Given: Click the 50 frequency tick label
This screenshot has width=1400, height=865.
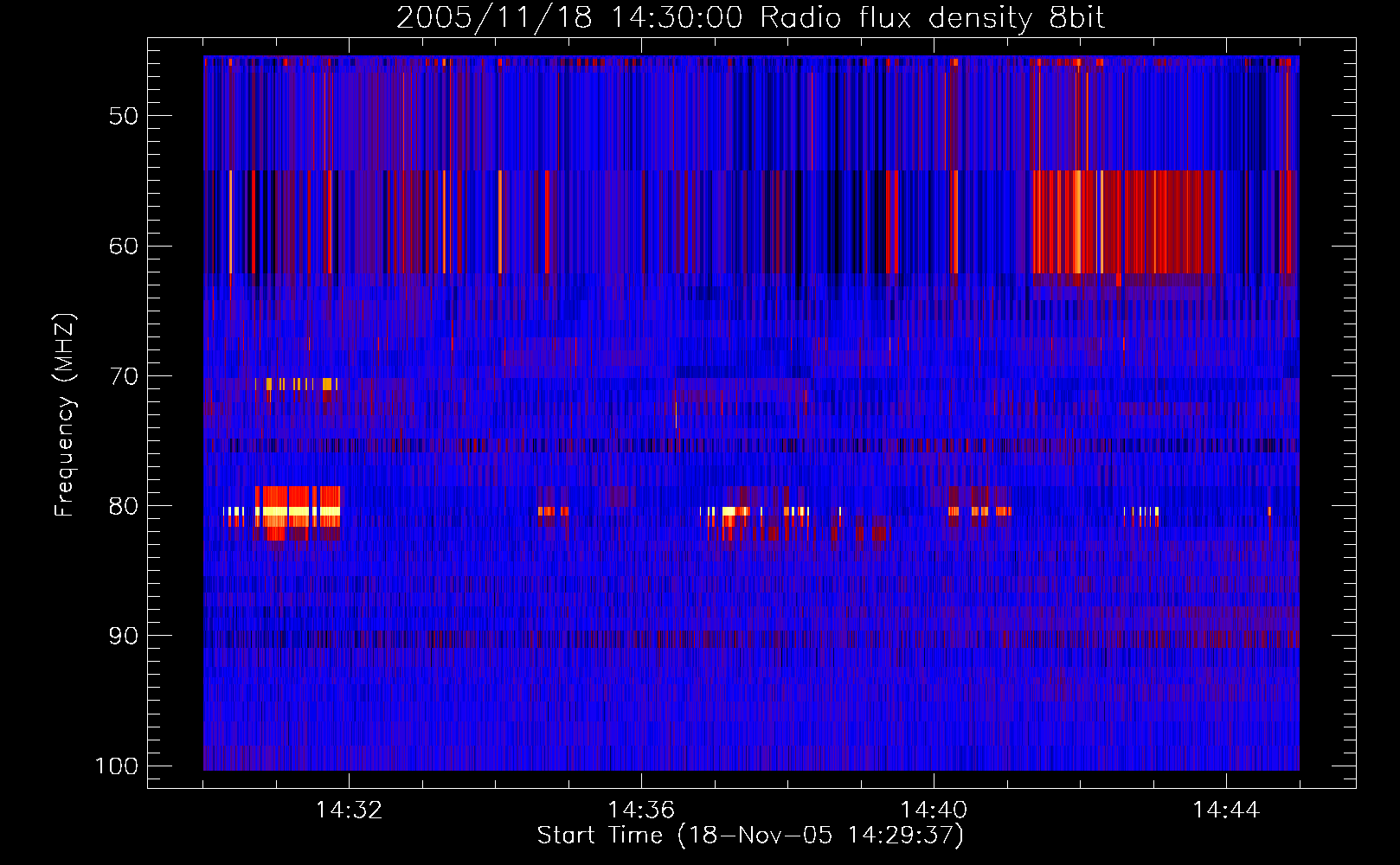Looking at the screenshot, I should click(124, 116).
